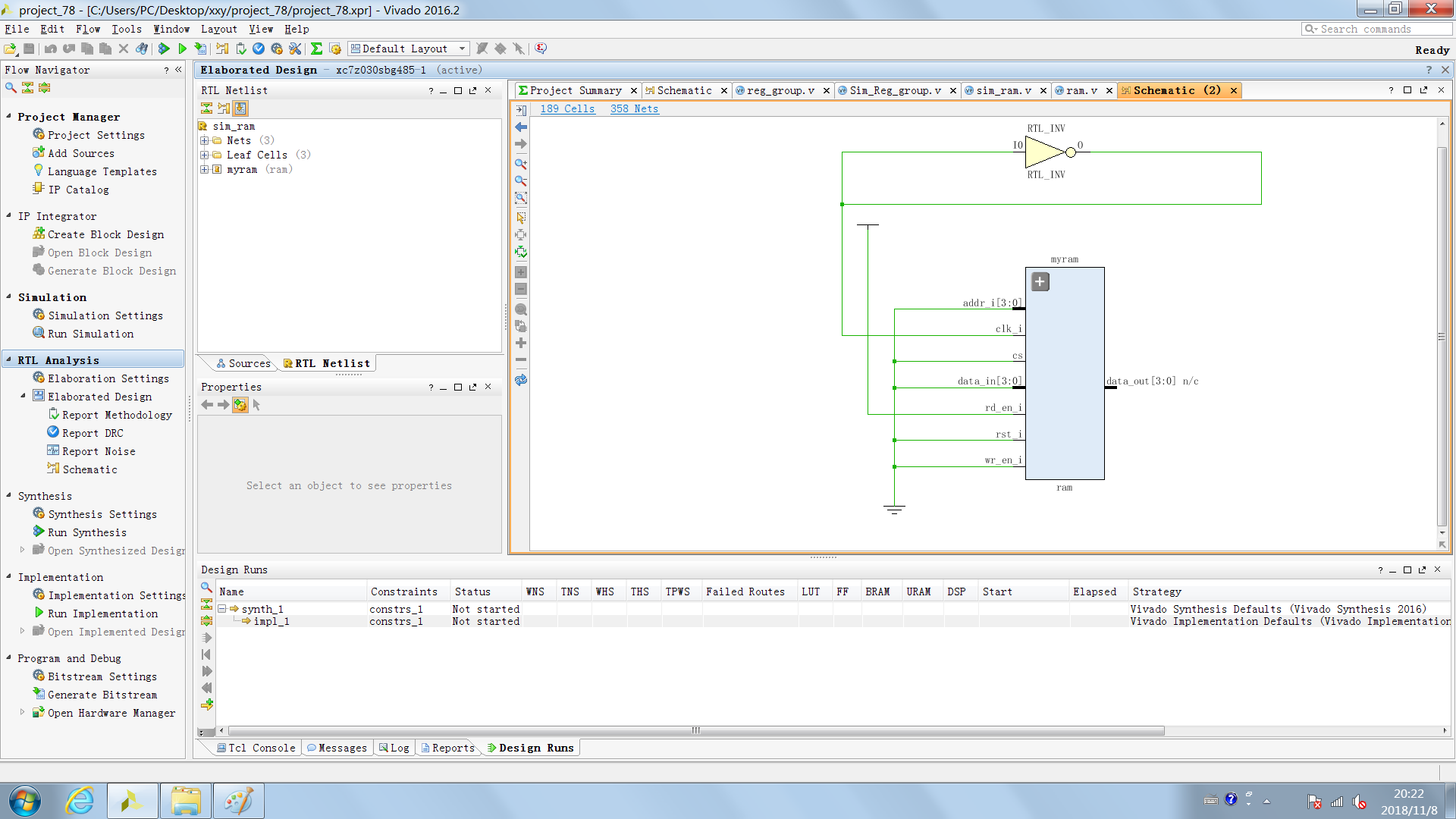Expand the myram block with plus button
Image resolution: width=1456 pixels, height=819 pixels.
(1040, 282)
